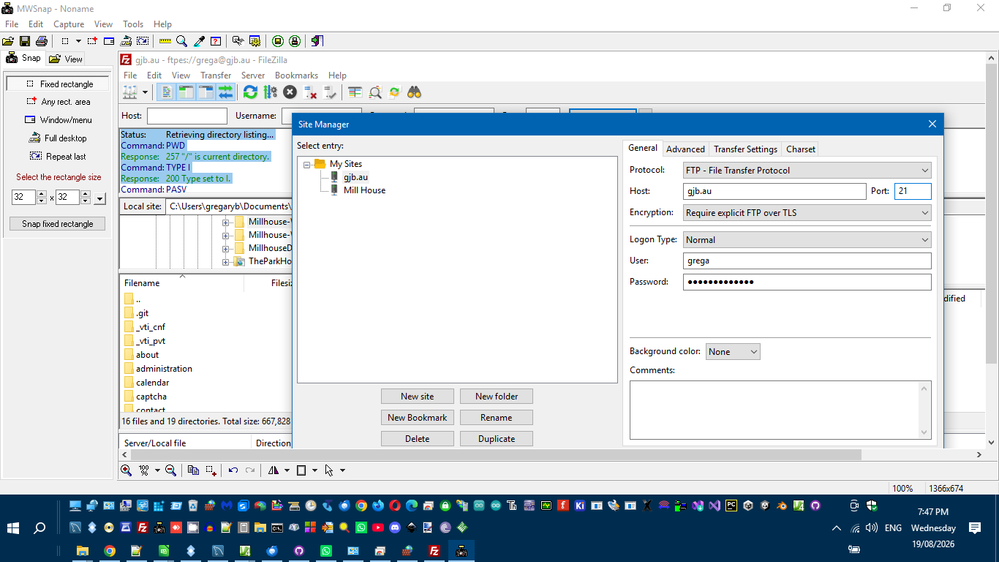Switch to the Transfer Settings tab

745,149
